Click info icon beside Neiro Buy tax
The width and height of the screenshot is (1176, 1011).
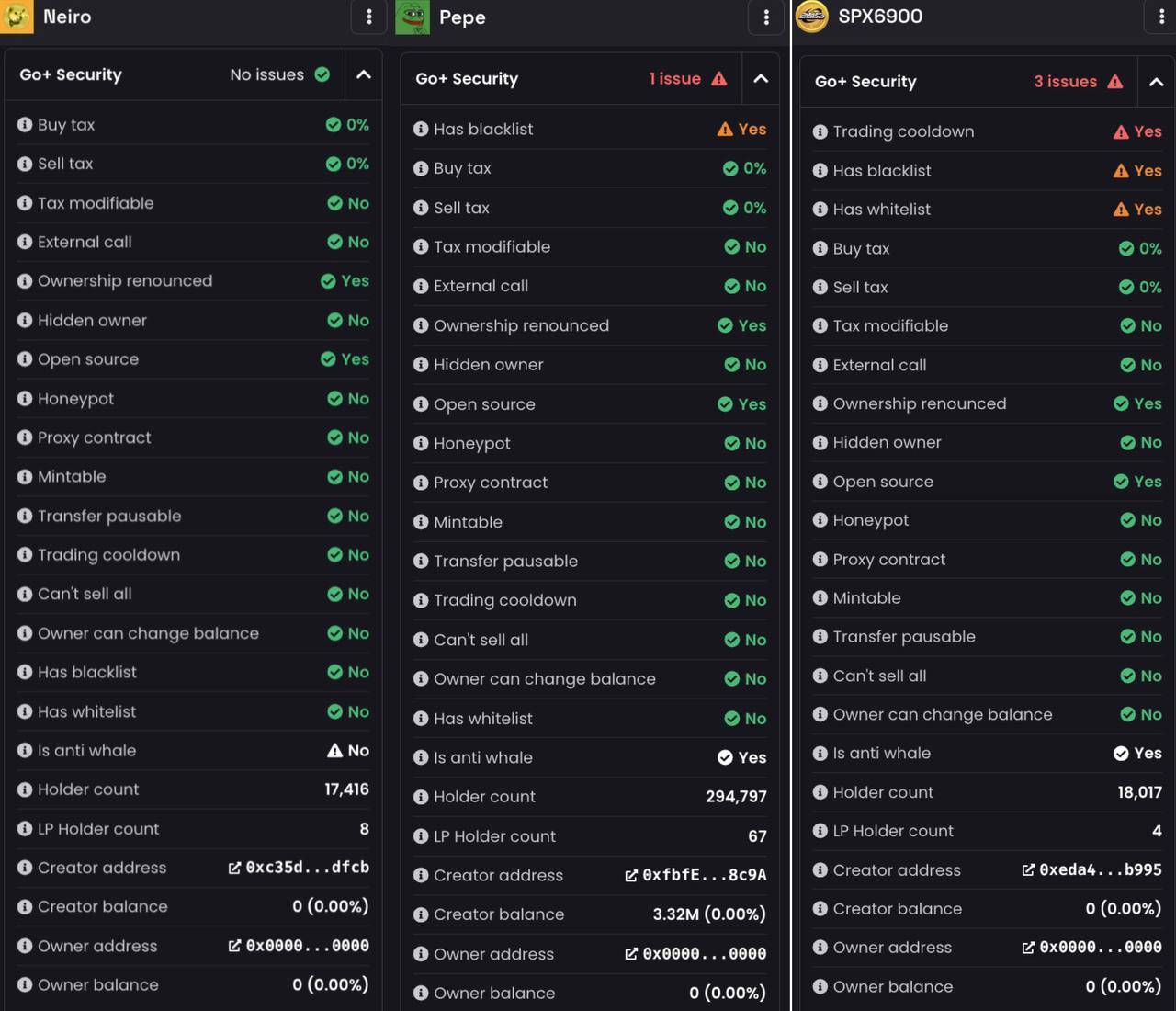coord(25,125)
